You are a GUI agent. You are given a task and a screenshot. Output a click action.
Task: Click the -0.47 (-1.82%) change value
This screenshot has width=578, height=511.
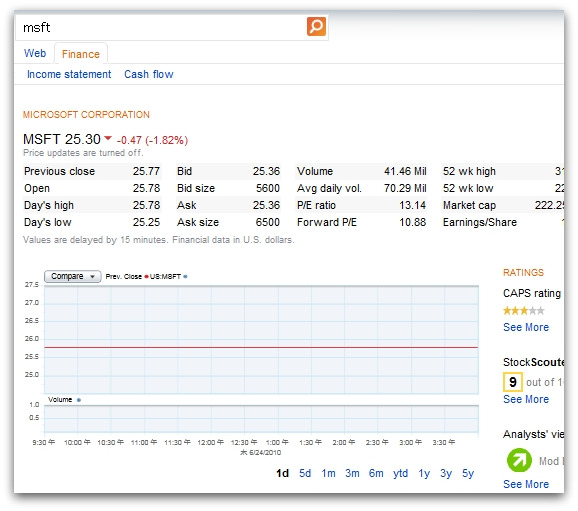coord(152,140)
